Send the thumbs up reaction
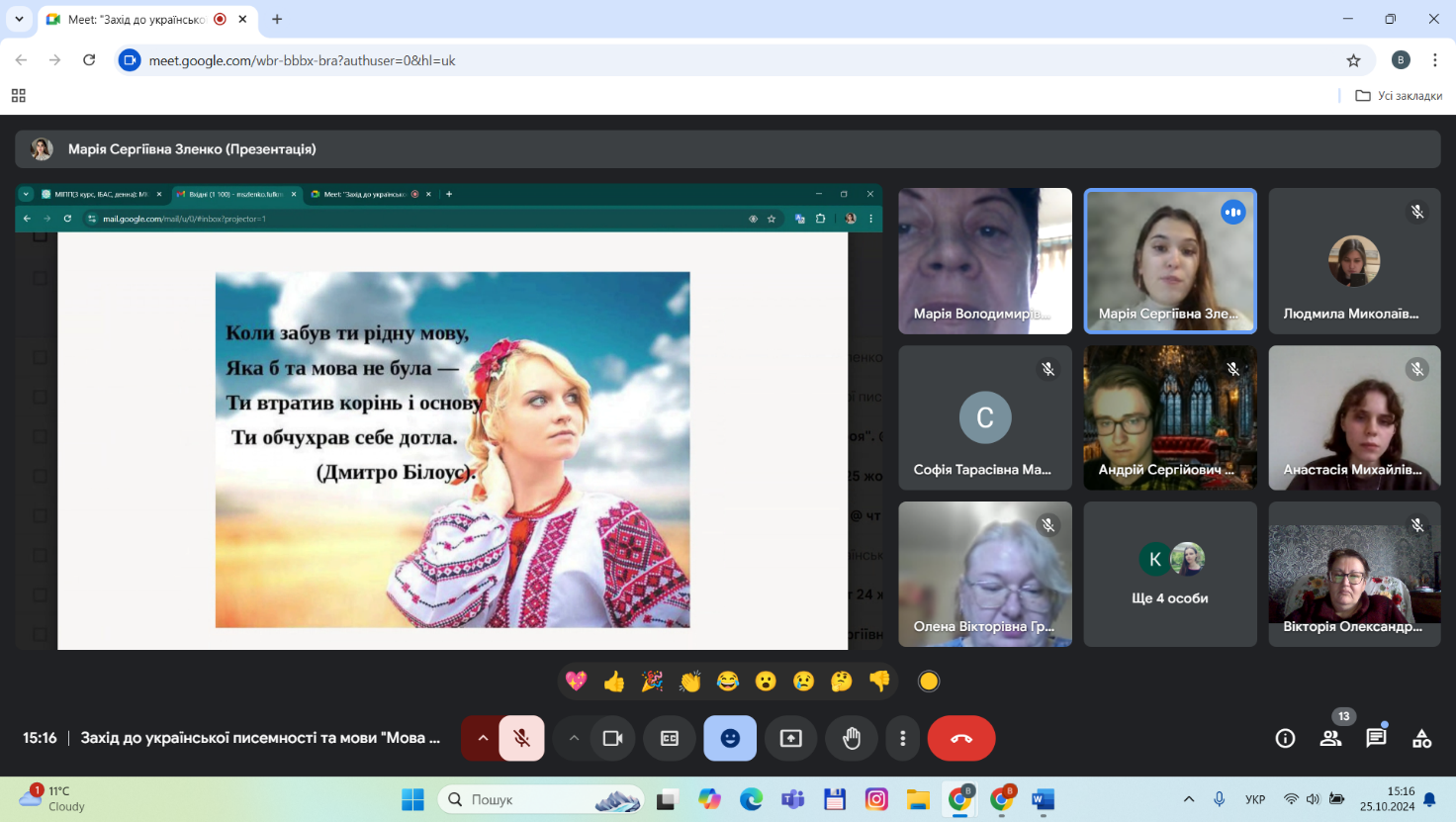This screenshot has width=1456, height=822. click(x=614, y=681)
